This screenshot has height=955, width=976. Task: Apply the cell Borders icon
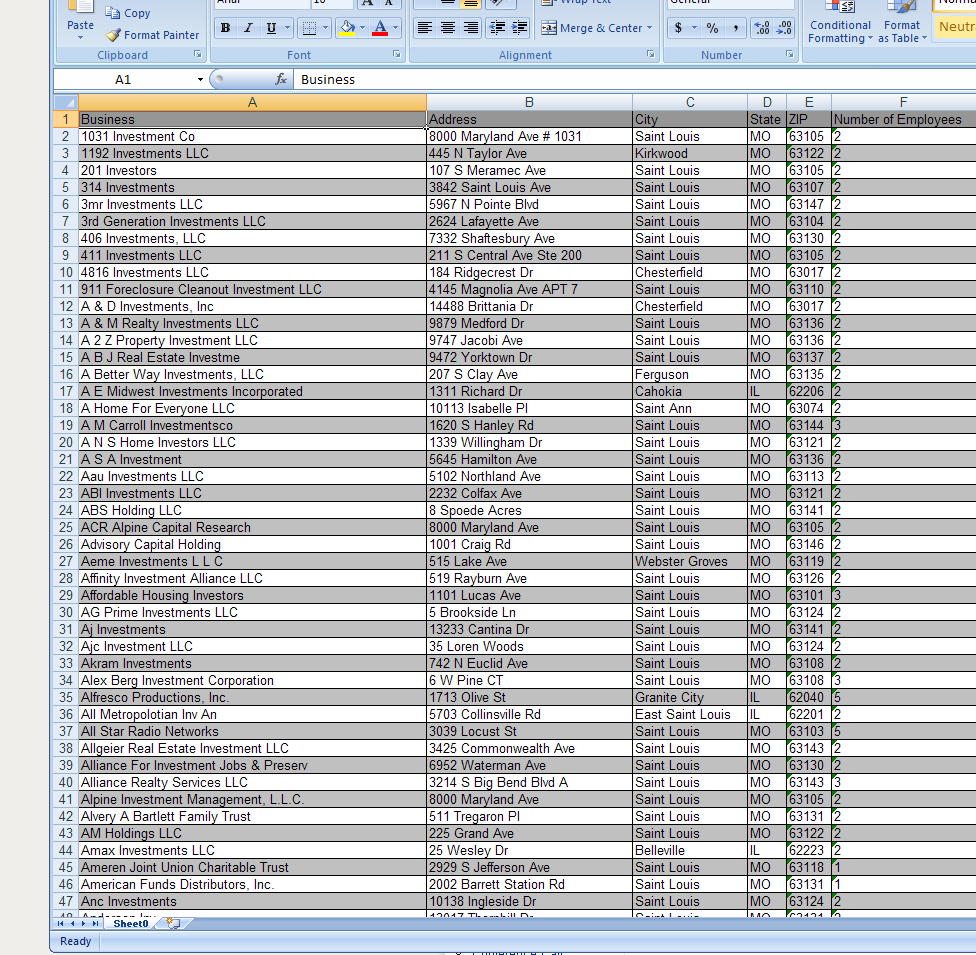pos(309,28)
